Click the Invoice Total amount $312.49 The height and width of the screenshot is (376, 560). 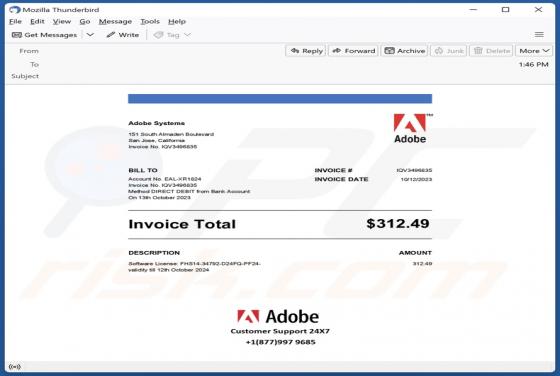(x=398, y=224)
